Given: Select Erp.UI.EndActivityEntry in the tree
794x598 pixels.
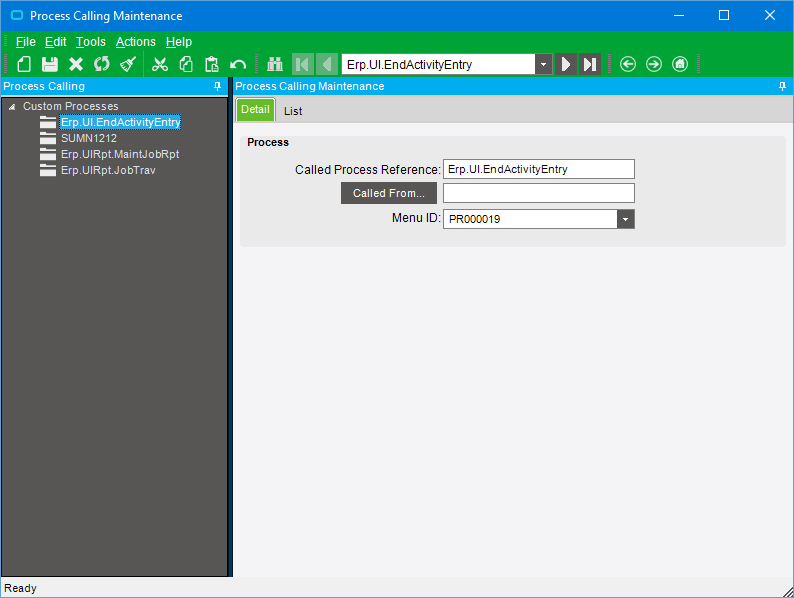Looking at the screenshot, I should tap(121, 122).
